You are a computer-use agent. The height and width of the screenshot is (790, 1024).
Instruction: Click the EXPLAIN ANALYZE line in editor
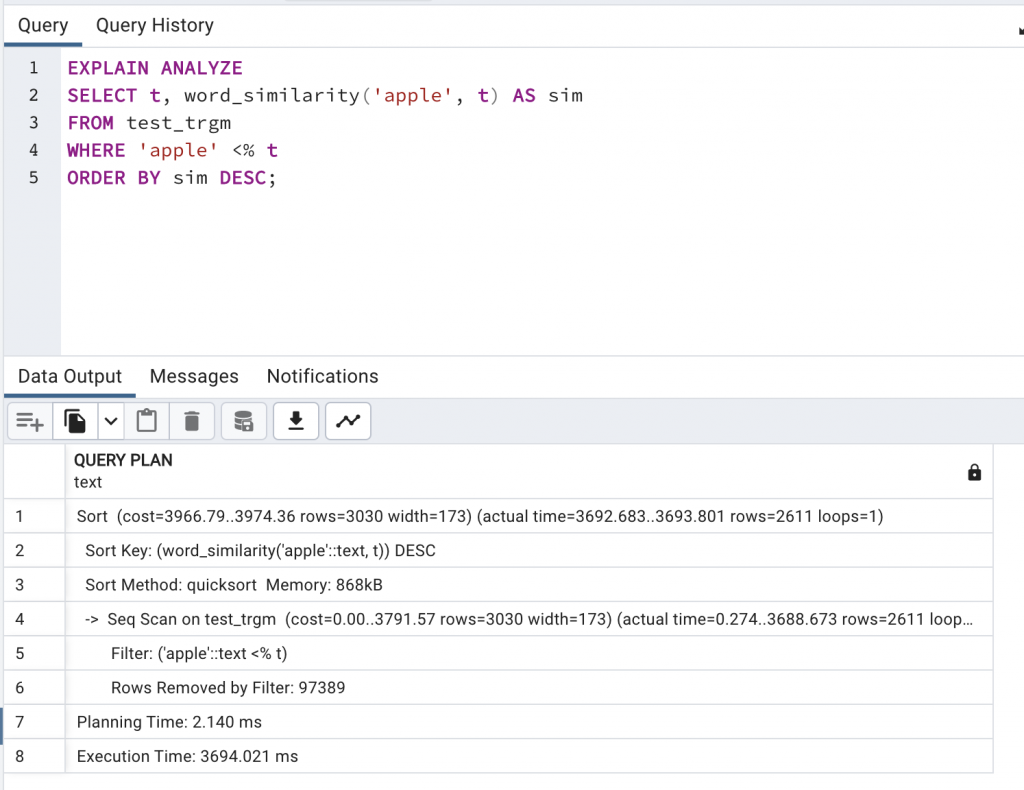click(x=155, y=68)
